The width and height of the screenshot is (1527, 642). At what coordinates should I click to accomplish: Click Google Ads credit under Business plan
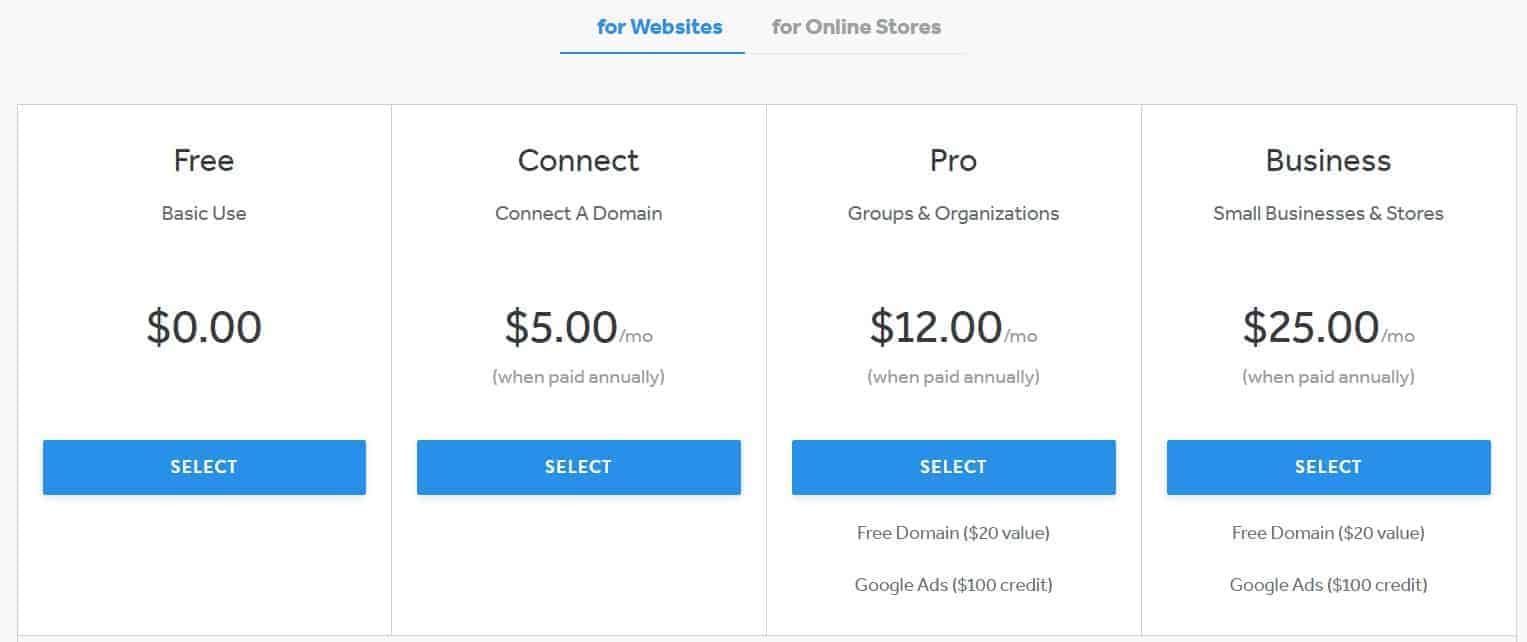(1328, 585)
